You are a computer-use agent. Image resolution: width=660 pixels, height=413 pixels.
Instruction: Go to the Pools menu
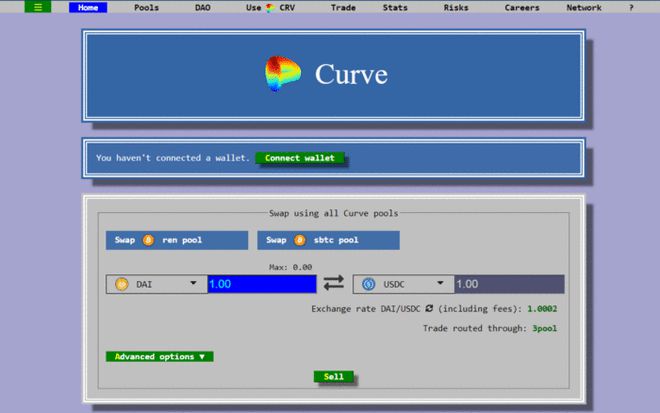point(146,8)
